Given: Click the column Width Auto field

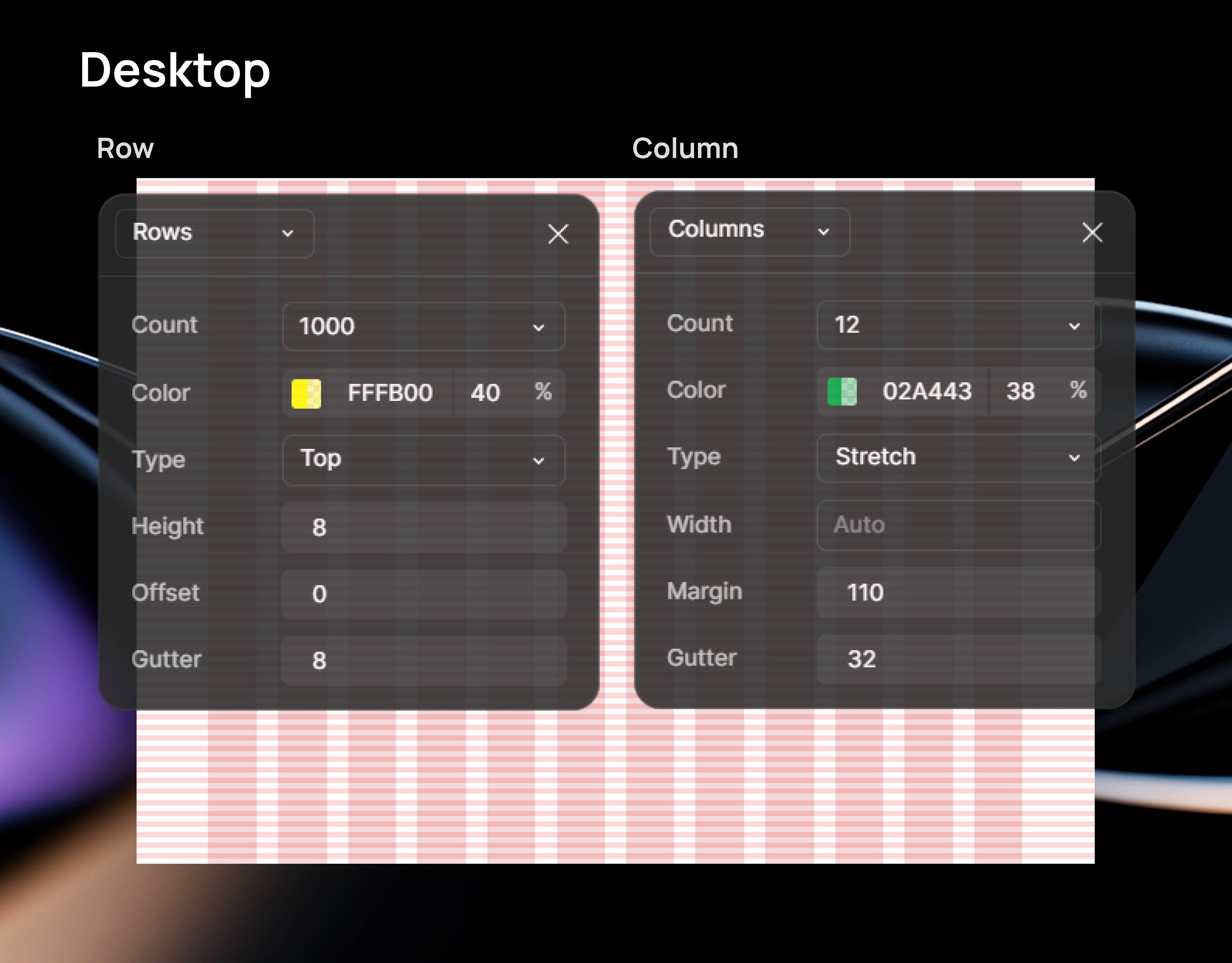Looking at the screenshot, I should pos(958,525).
